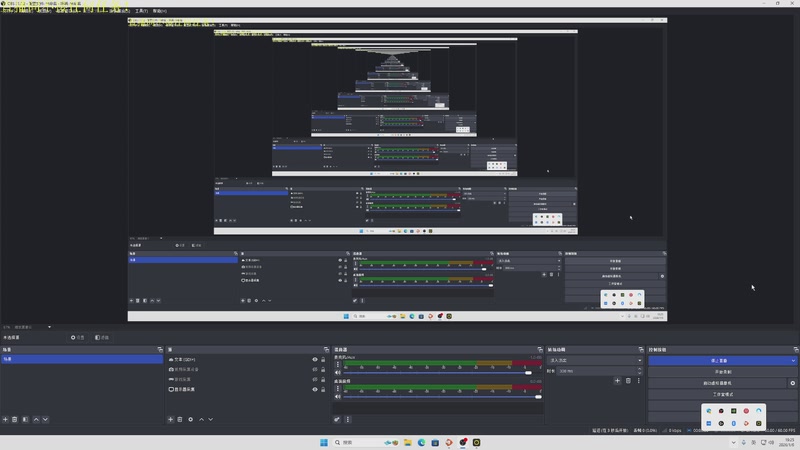Screen dimensions: 800x450
Task: Delete the selected source using the trash icon
Action: click(180, 419)
